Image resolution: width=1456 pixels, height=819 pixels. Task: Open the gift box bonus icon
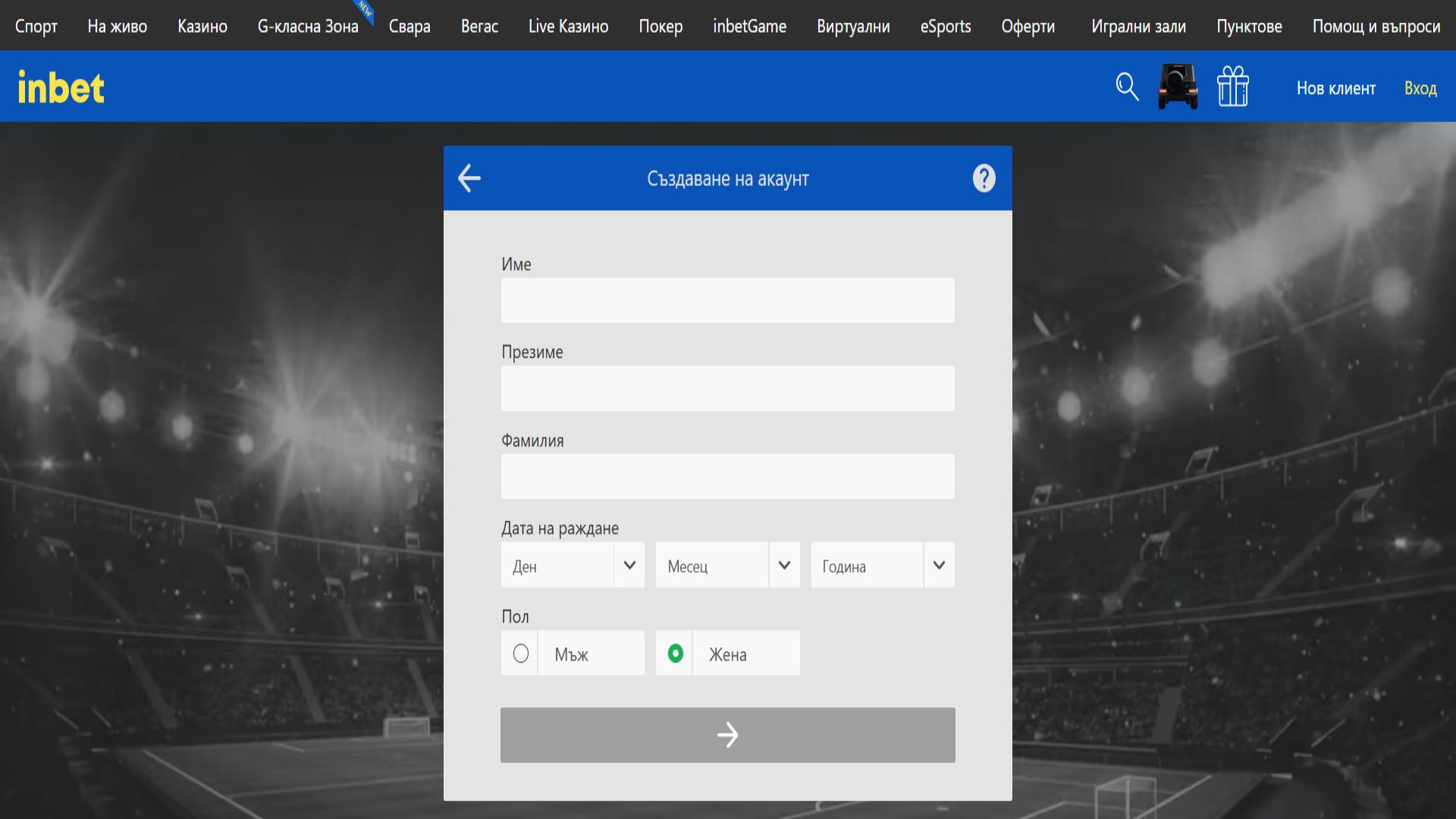(x=1232, y=86)
